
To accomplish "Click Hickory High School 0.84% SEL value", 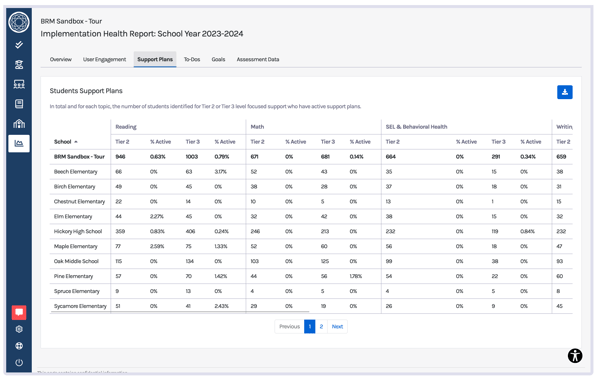I will [527, 231].
